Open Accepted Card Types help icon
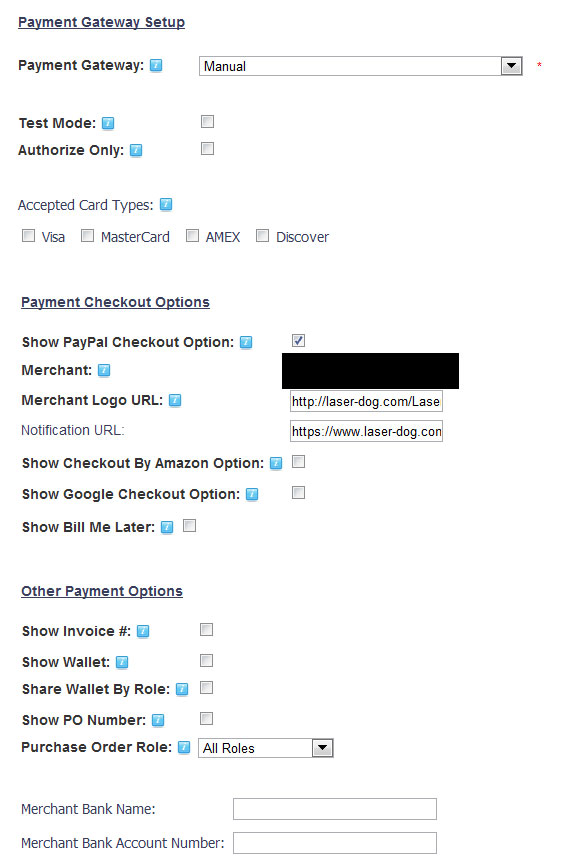Viewport: 578px width, 860px height. click(x=166, y=205)
